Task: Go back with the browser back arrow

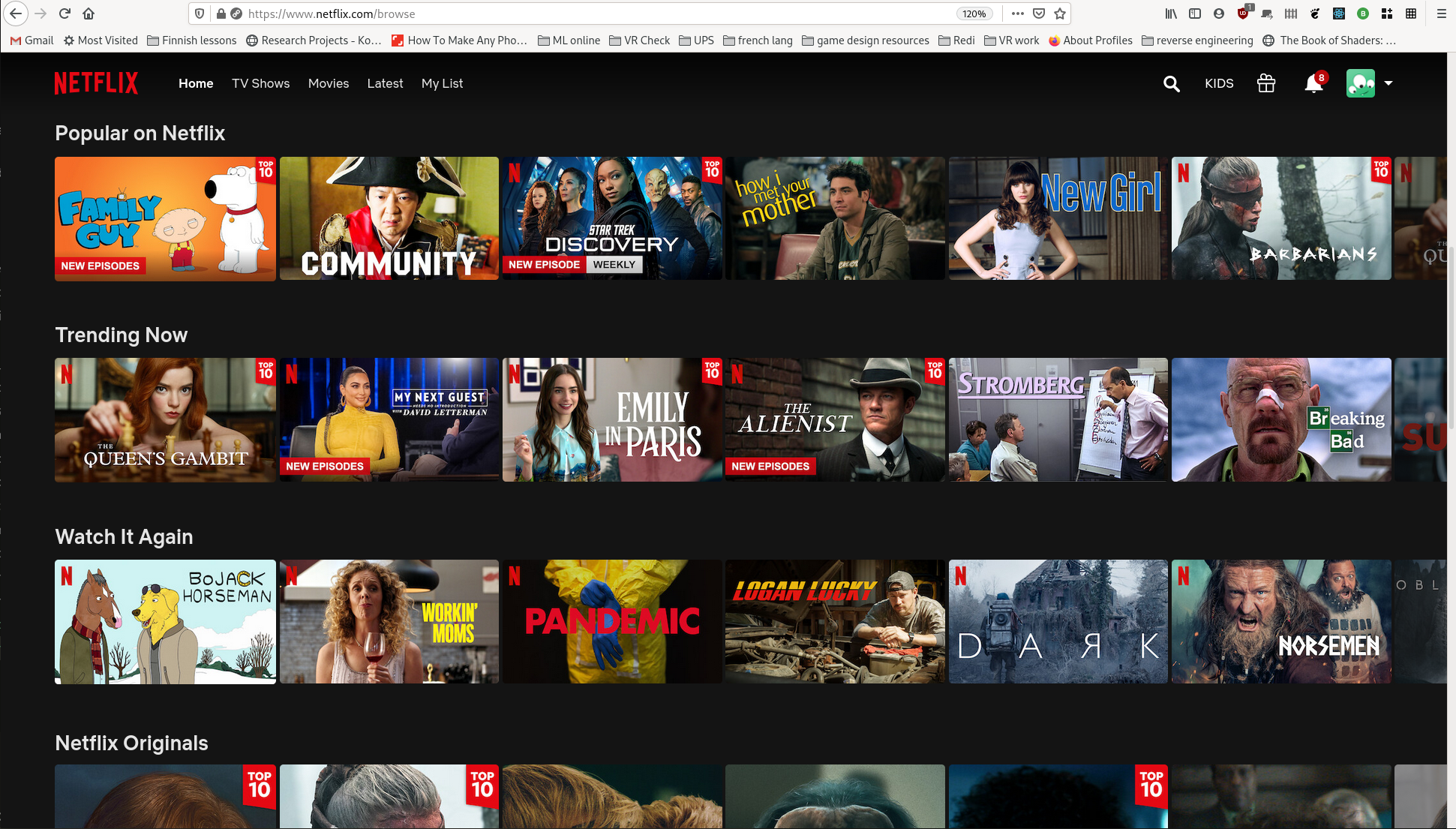Action: (x=16, y=14)
